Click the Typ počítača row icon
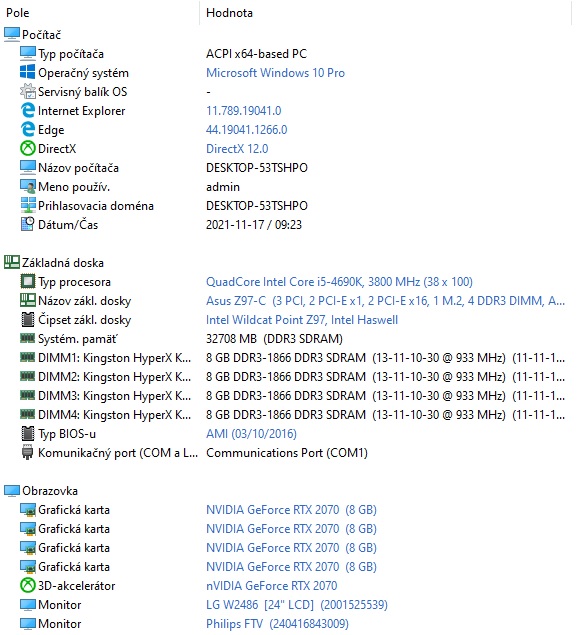 tap(28, 53)
